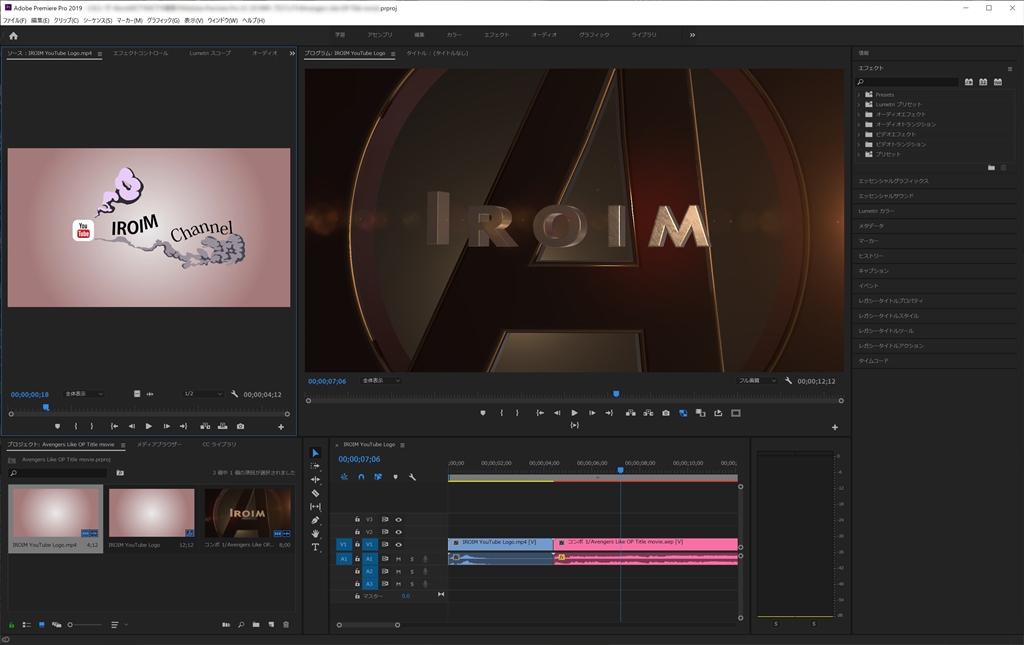
Task: Click the Export Frame camera icon in Program monitor
Action: 666,412
